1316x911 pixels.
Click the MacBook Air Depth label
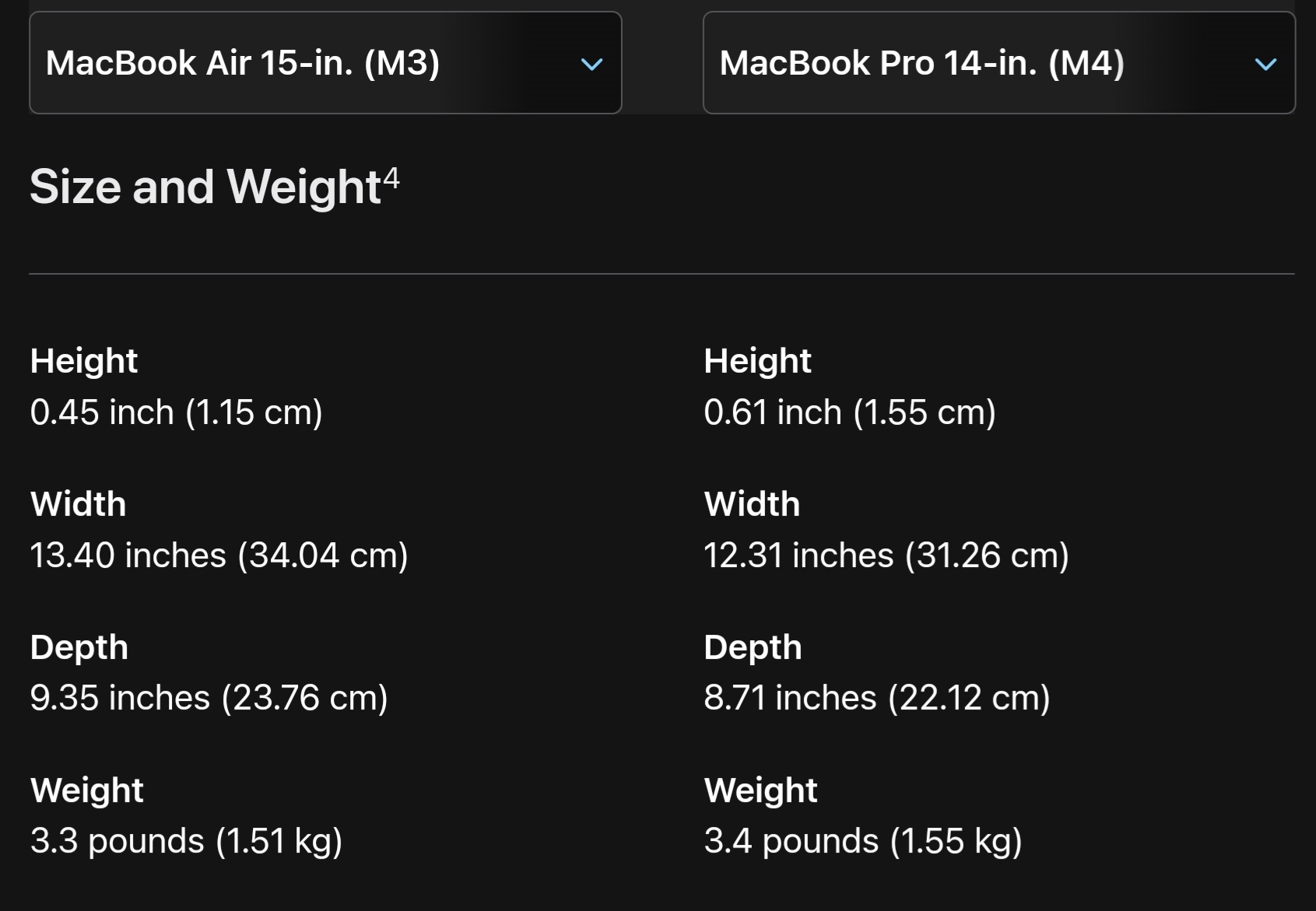79,647
